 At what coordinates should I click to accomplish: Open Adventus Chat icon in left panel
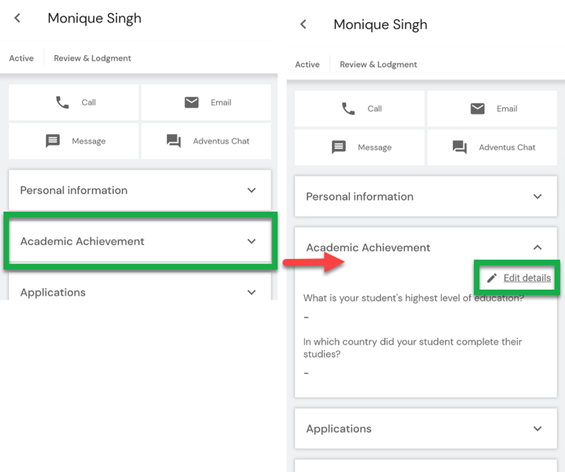coord(174,141)
